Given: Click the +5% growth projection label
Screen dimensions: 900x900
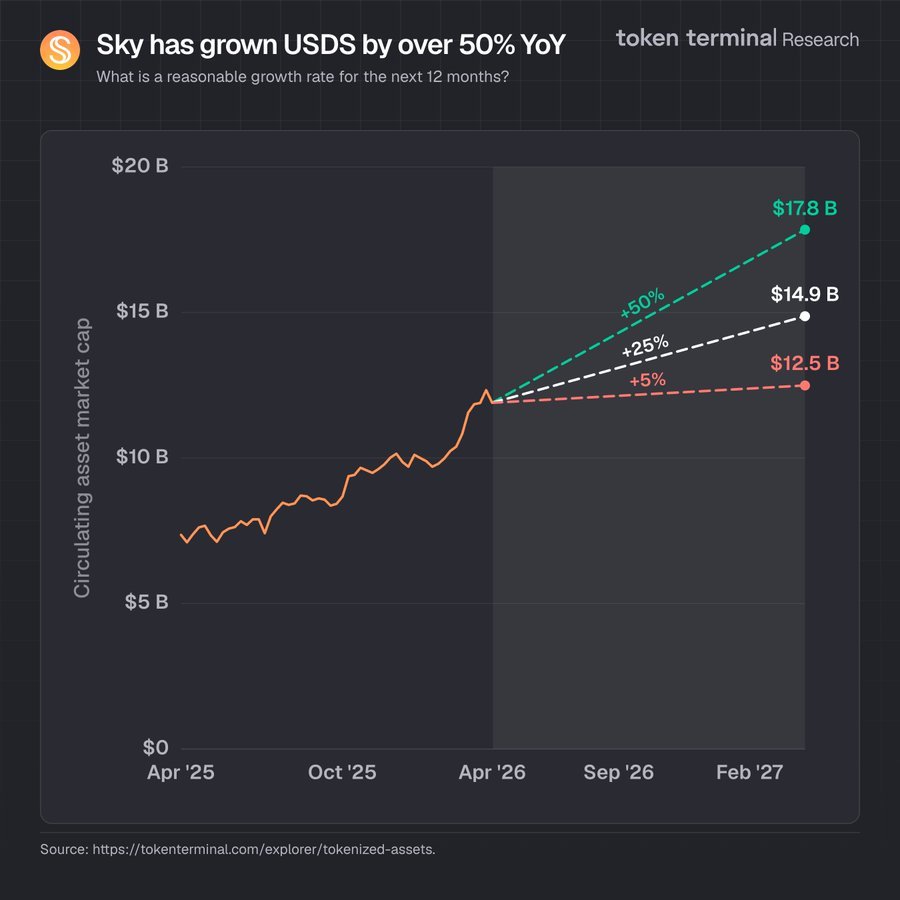Looking at the screenshot, I should point(647,381).
